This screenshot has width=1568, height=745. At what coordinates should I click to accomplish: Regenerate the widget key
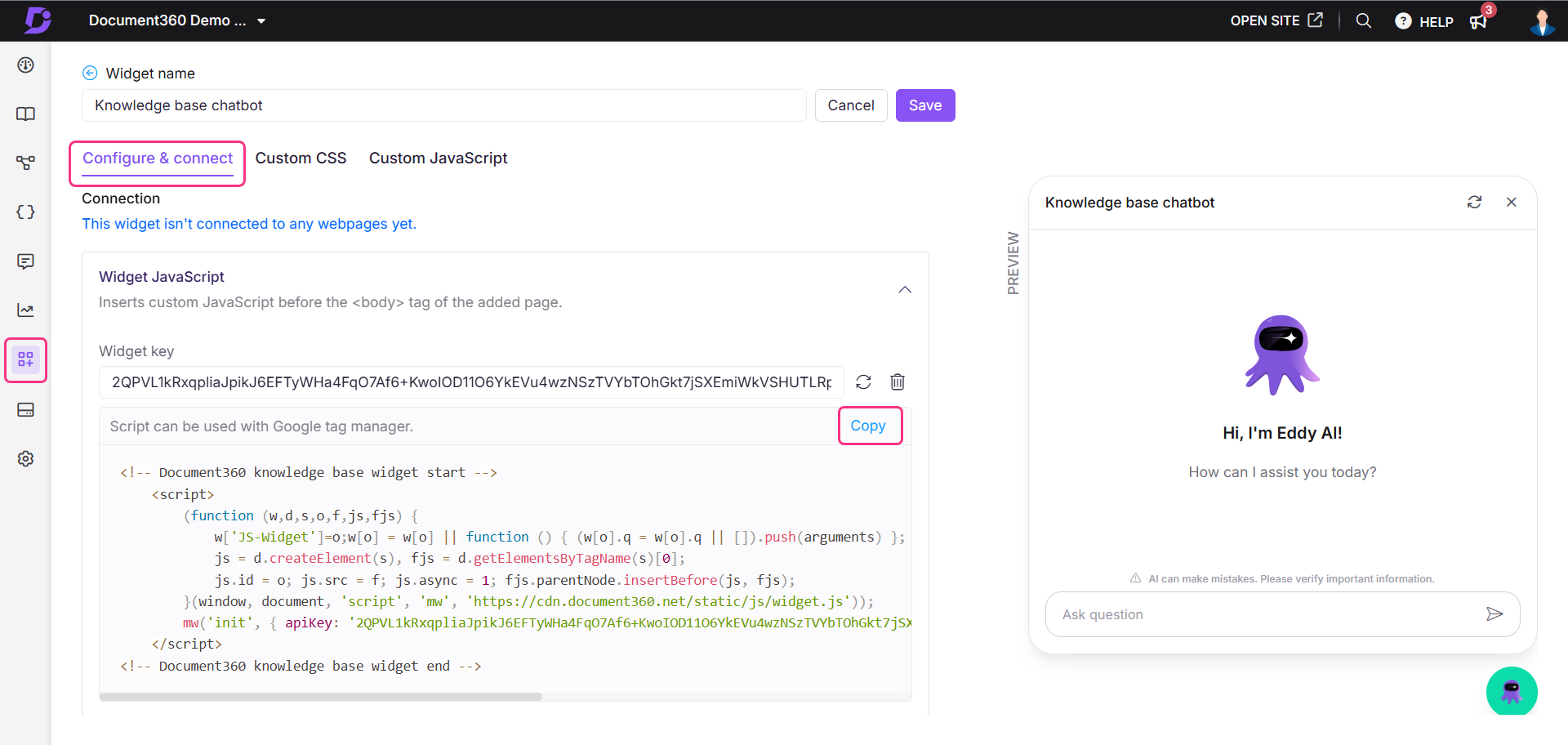tap(863, 381)
